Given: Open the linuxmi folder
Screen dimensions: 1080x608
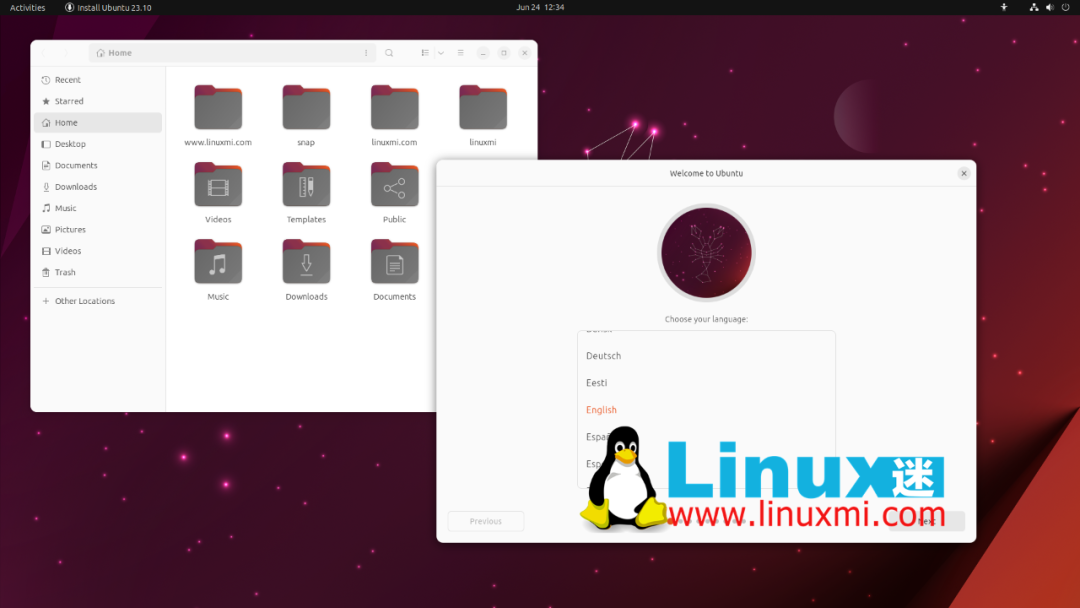Looking at the screenshot, I should pos(483,108).
